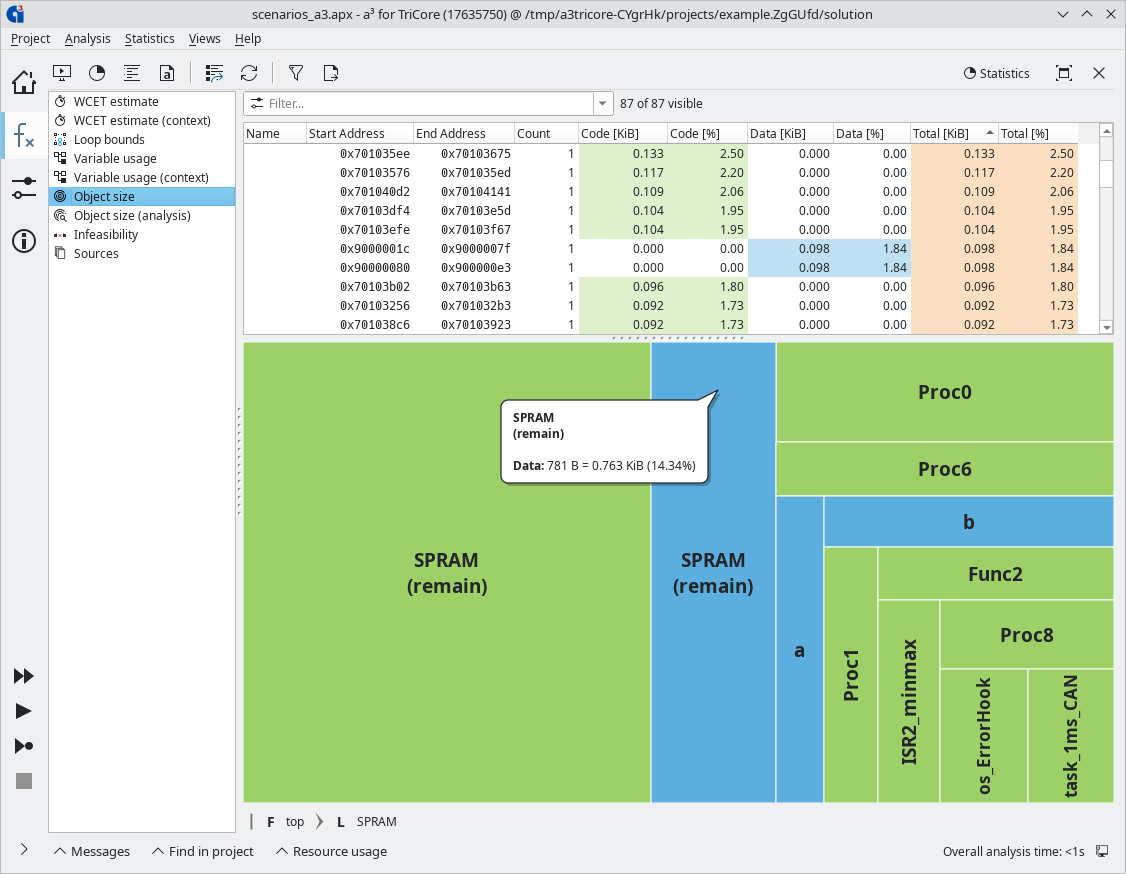Click the Proc8 treemap block
This screenshot has width=1126, height=874.
[x=1026, y=635]
